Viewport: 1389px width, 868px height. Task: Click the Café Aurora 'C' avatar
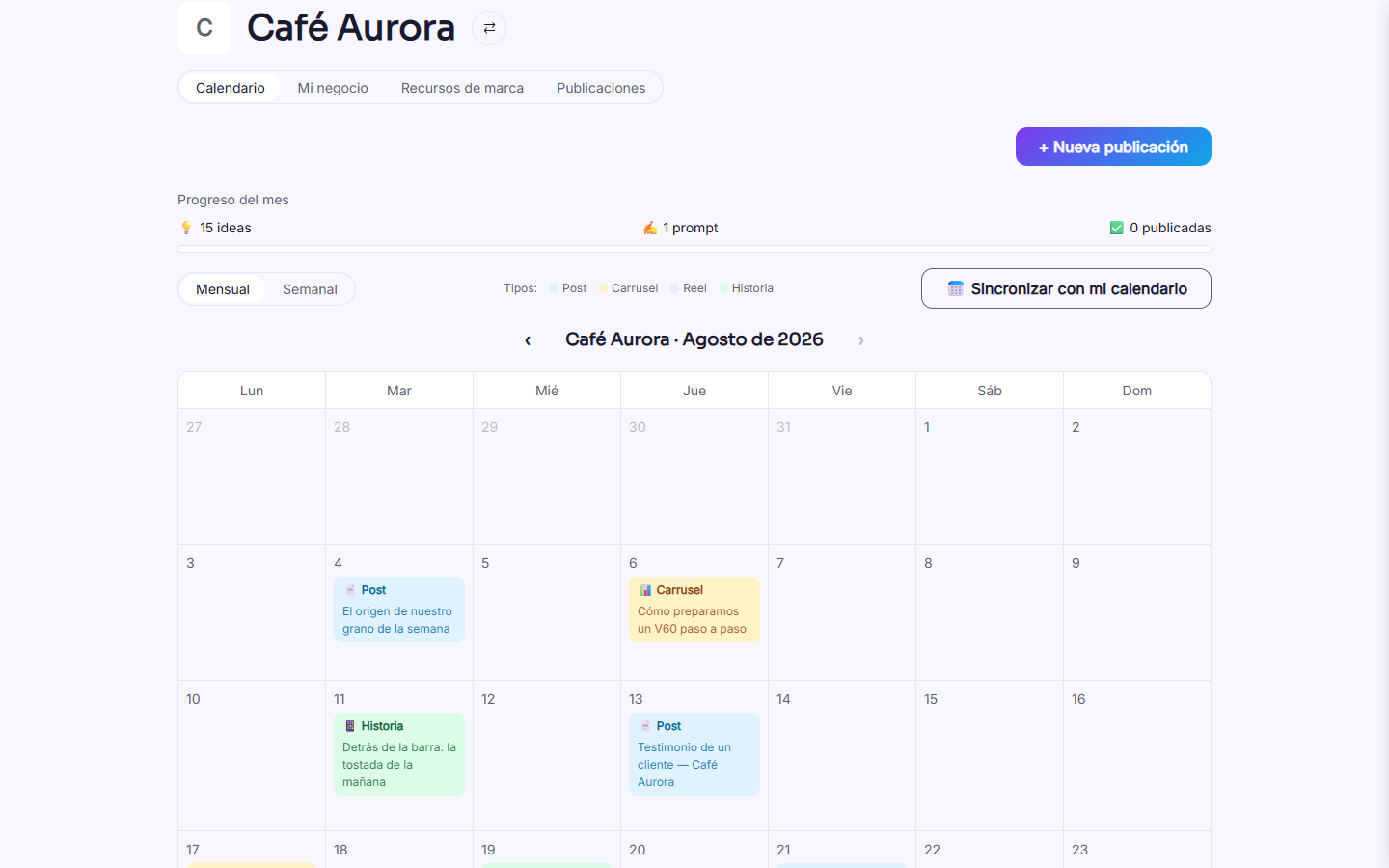coord(204,28)
